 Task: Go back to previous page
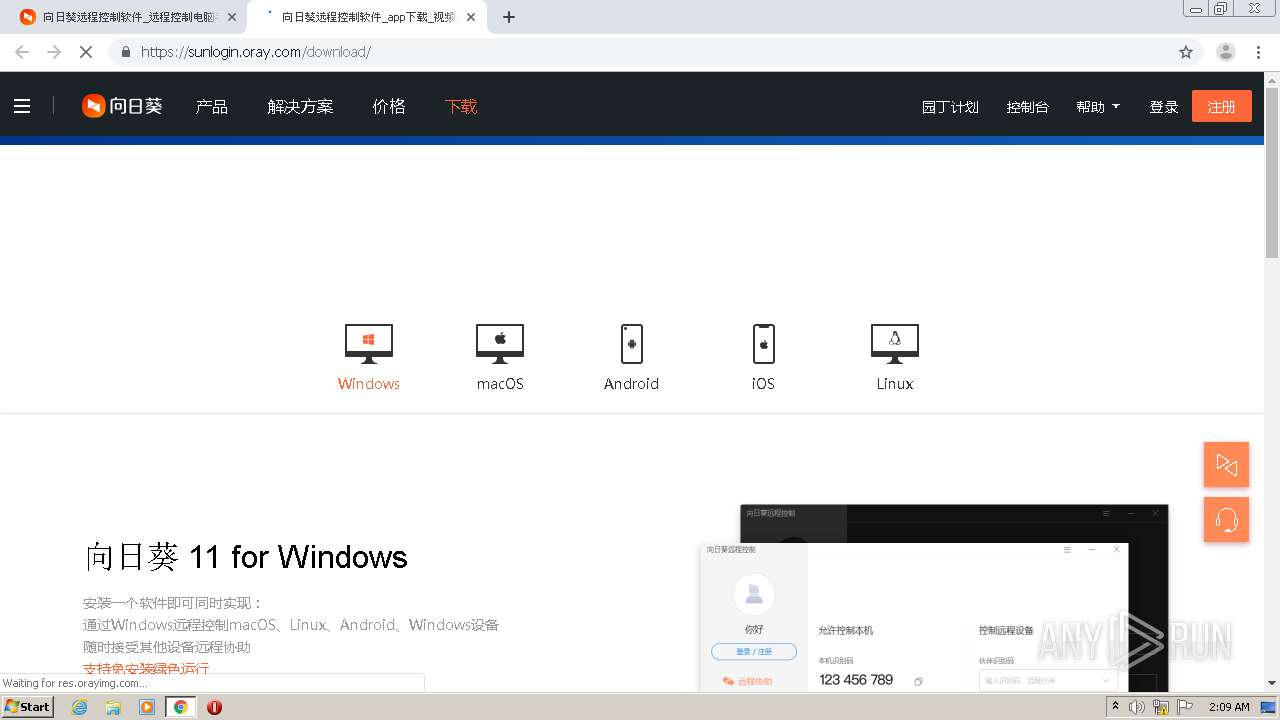[x=22, y=52]
